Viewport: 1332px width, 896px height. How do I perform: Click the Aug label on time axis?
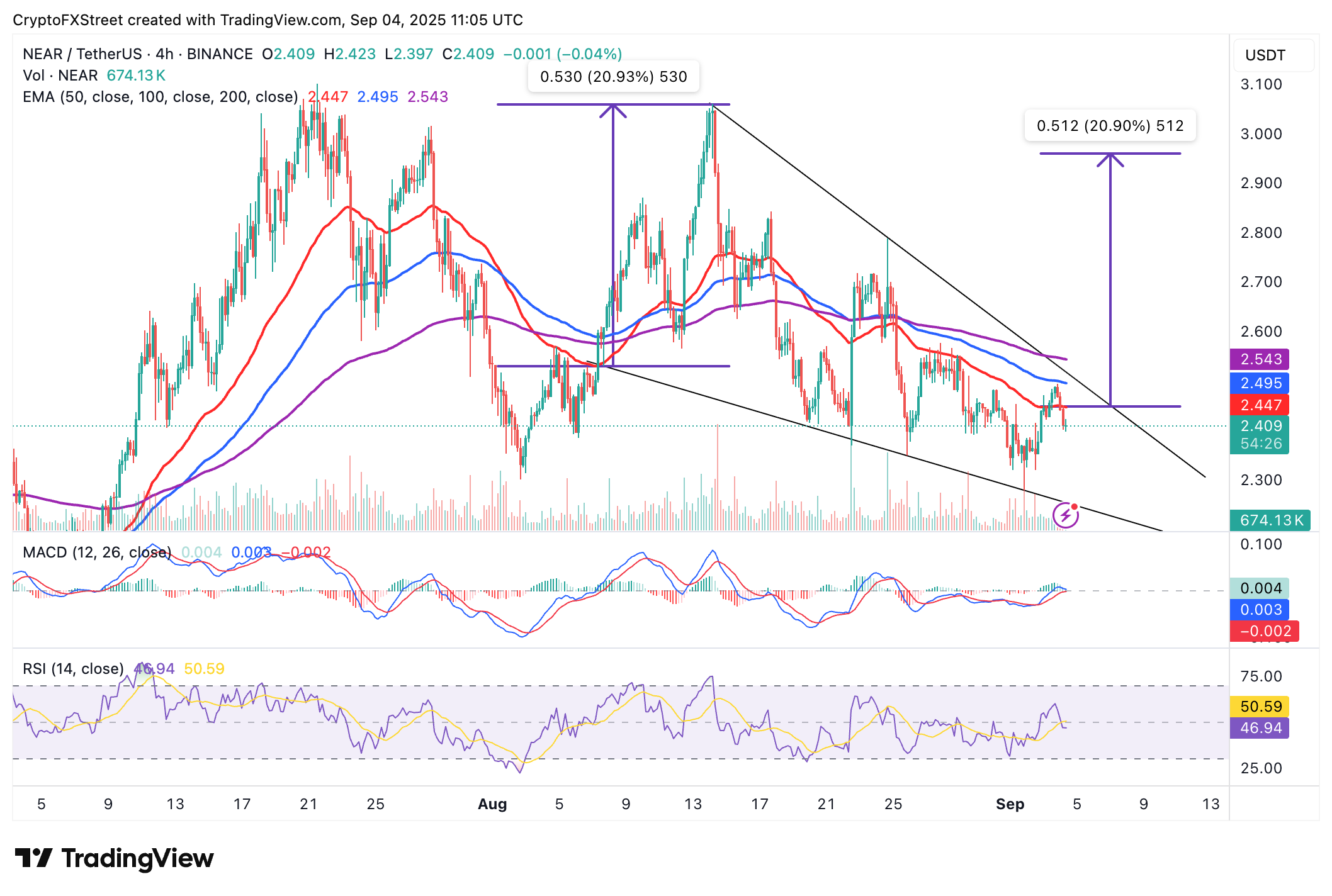click(492, 804)
